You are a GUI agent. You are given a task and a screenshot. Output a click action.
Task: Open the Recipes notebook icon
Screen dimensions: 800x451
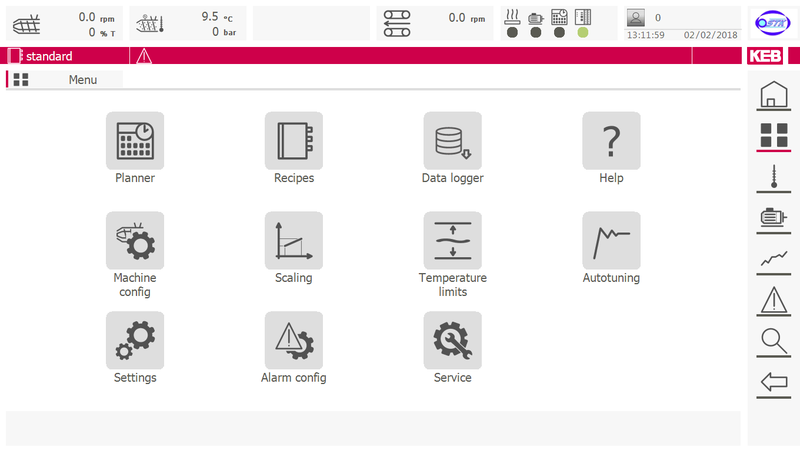tap(294, 141)
